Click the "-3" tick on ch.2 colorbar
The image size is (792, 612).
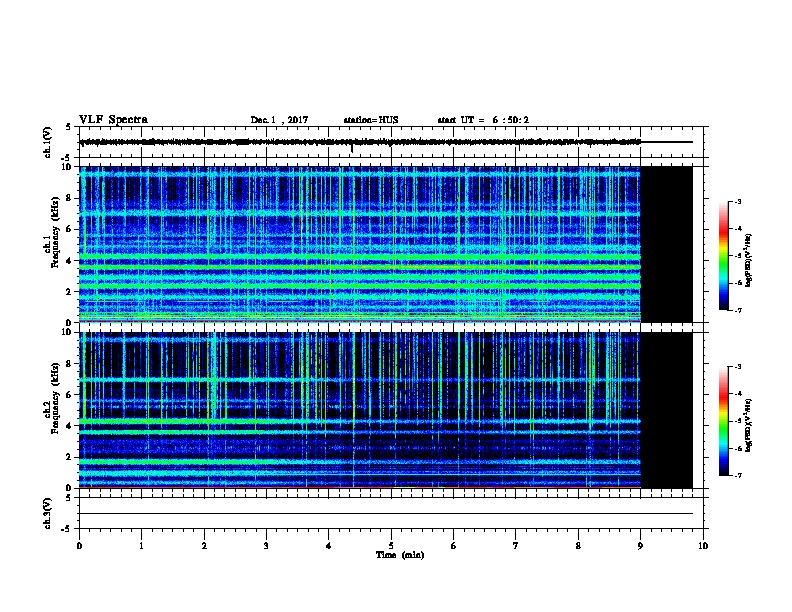738,367
